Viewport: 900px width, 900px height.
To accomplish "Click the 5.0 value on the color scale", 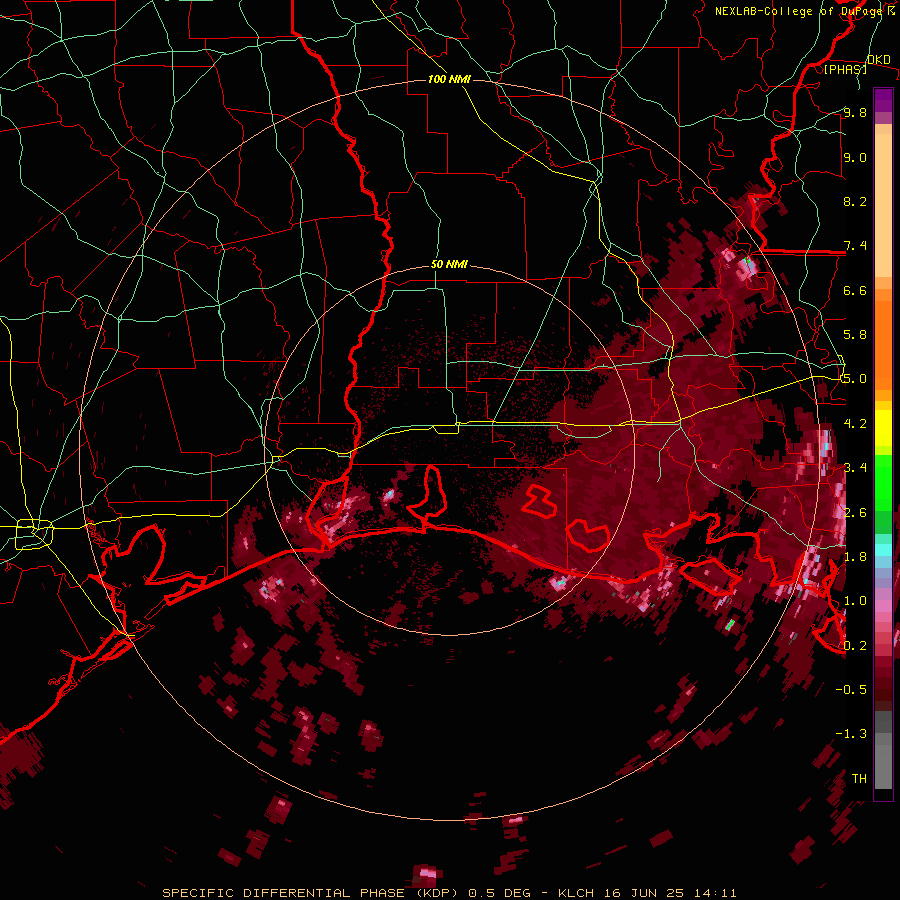I will [855, 379].
